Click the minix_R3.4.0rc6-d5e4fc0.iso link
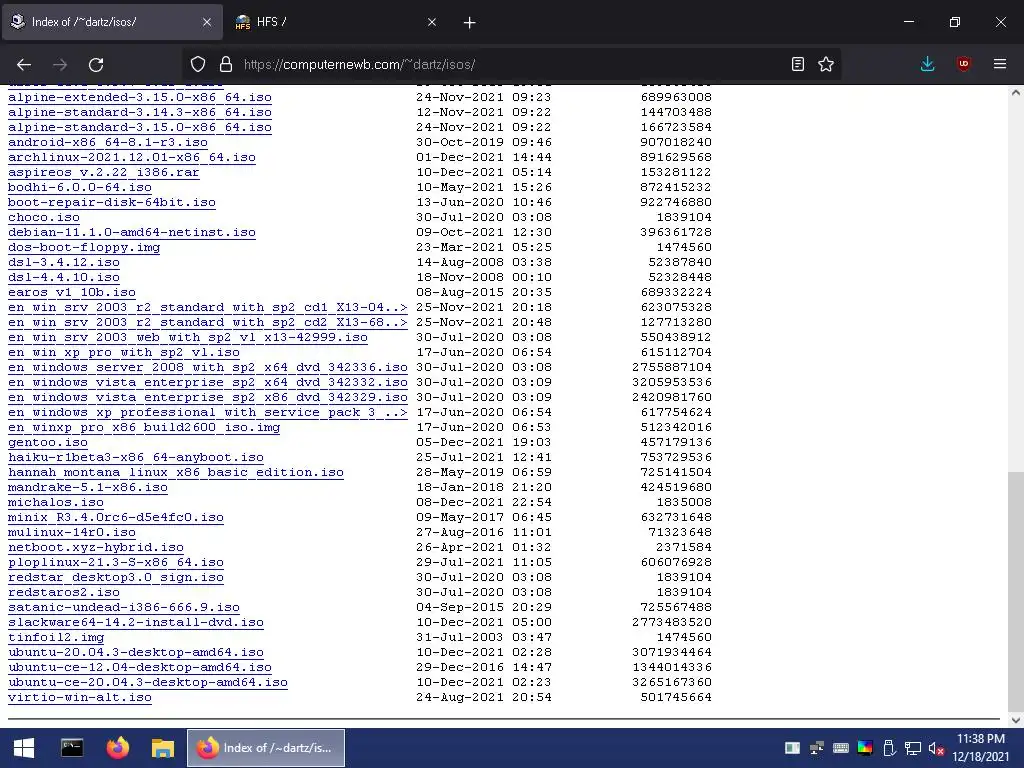The image size is (1024, 768). pyautogui.click(x=116, y=518)
